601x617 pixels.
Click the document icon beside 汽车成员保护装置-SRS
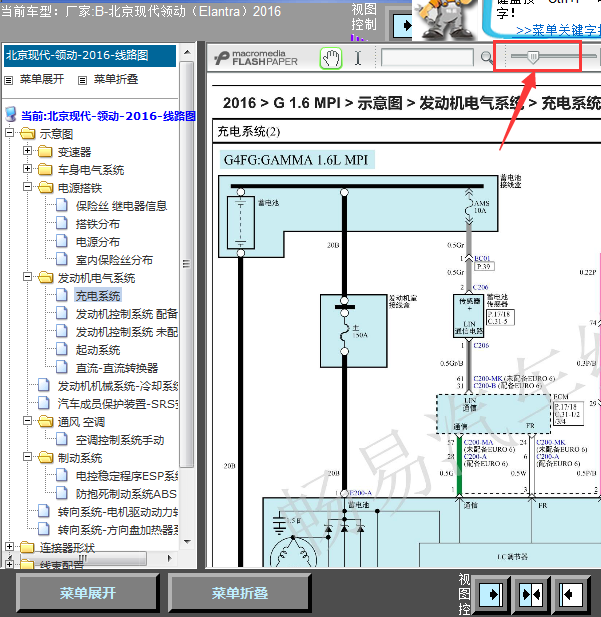click(x=44, y=403)
